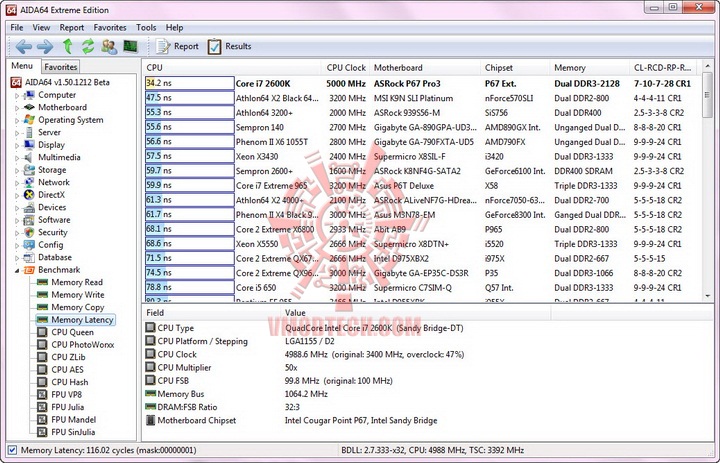Sort by the Memory column header
720x463 pixels.
tap(589, 68)
